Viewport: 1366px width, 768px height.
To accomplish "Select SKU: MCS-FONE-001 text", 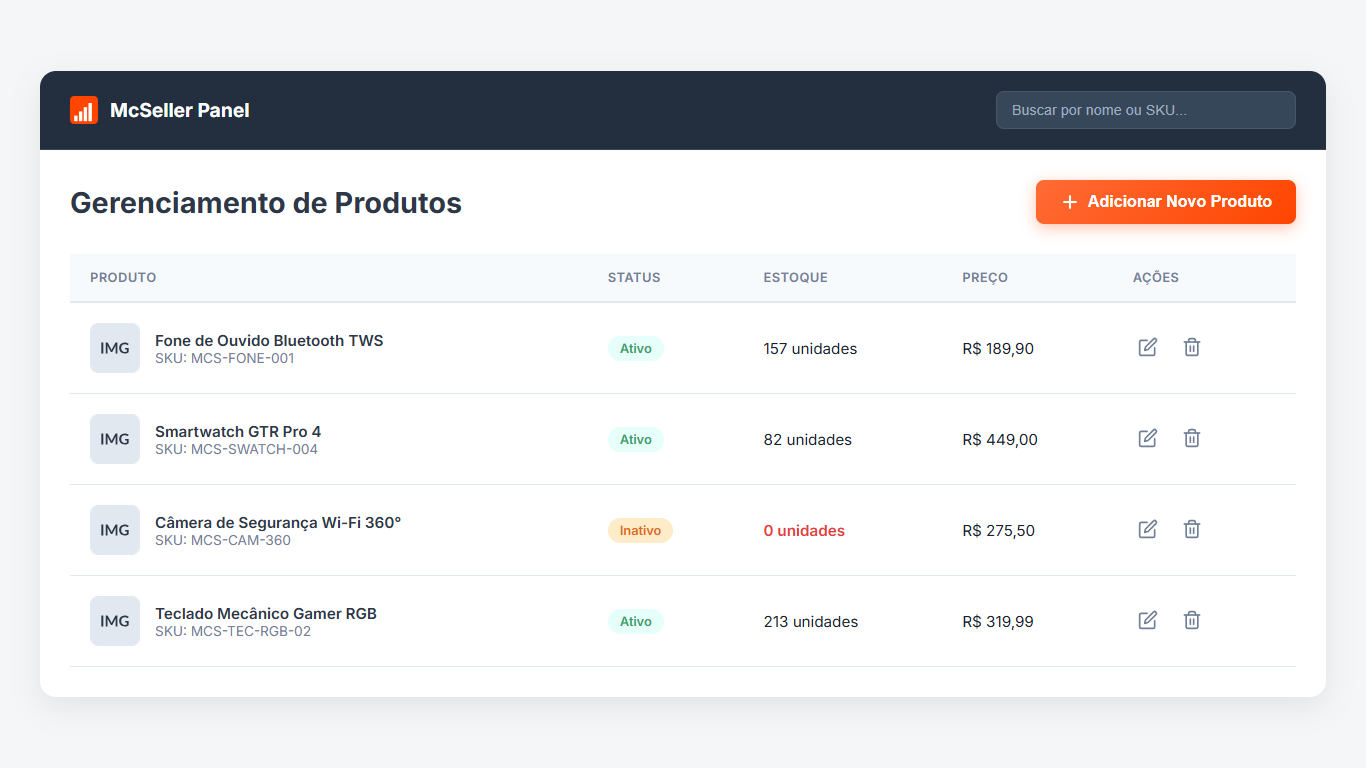I will 225,358.
